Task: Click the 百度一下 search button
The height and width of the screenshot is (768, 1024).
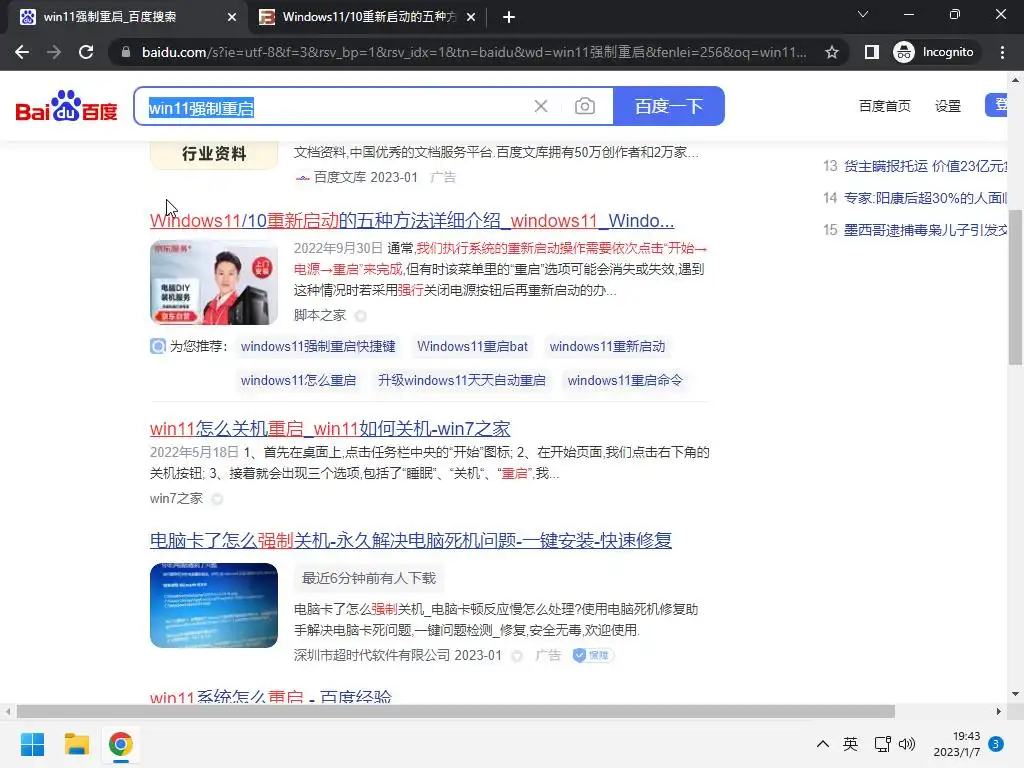Action: point(669,106)
